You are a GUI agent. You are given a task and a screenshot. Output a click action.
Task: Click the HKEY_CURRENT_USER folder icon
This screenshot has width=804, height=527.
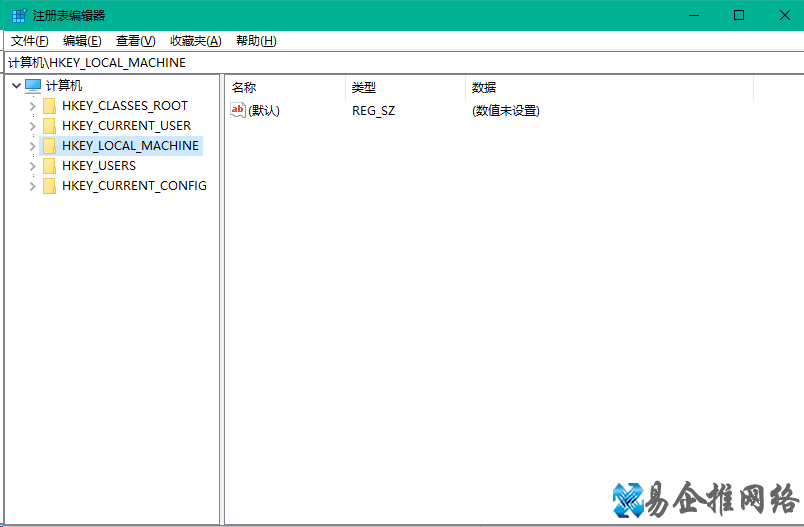pos(50,126)
